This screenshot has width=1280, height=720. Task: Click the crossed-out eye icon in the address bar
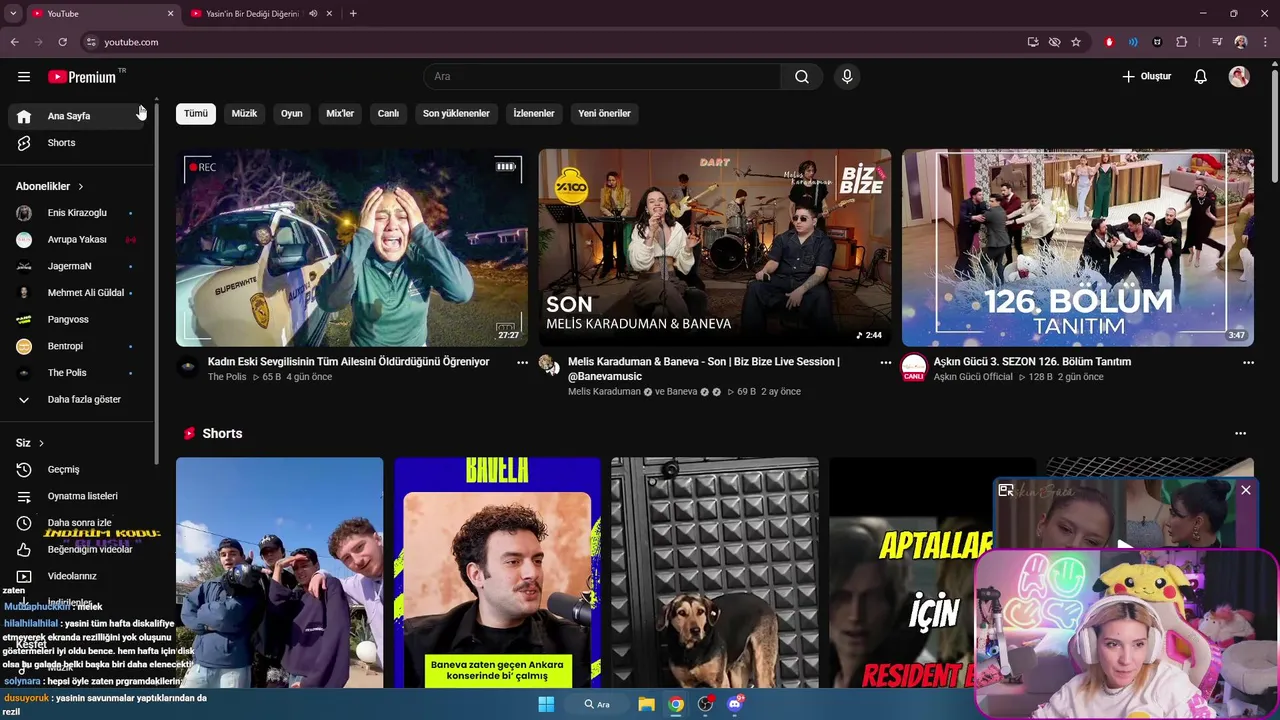tap(1054, 42)
